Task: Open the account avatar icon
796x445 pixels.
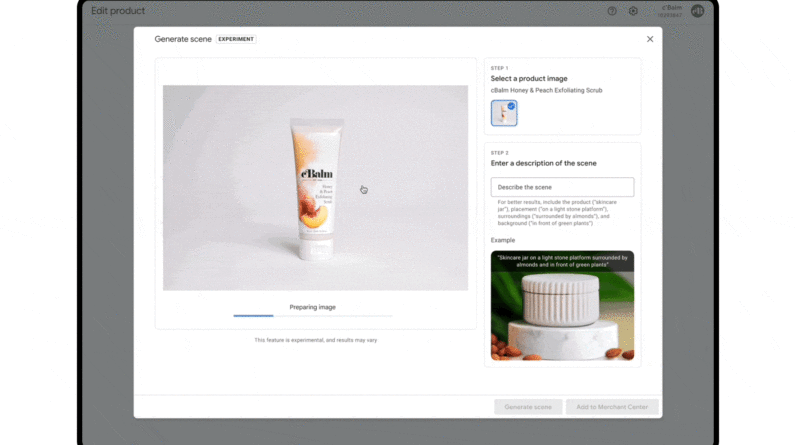Action: (x=698, y=11)
